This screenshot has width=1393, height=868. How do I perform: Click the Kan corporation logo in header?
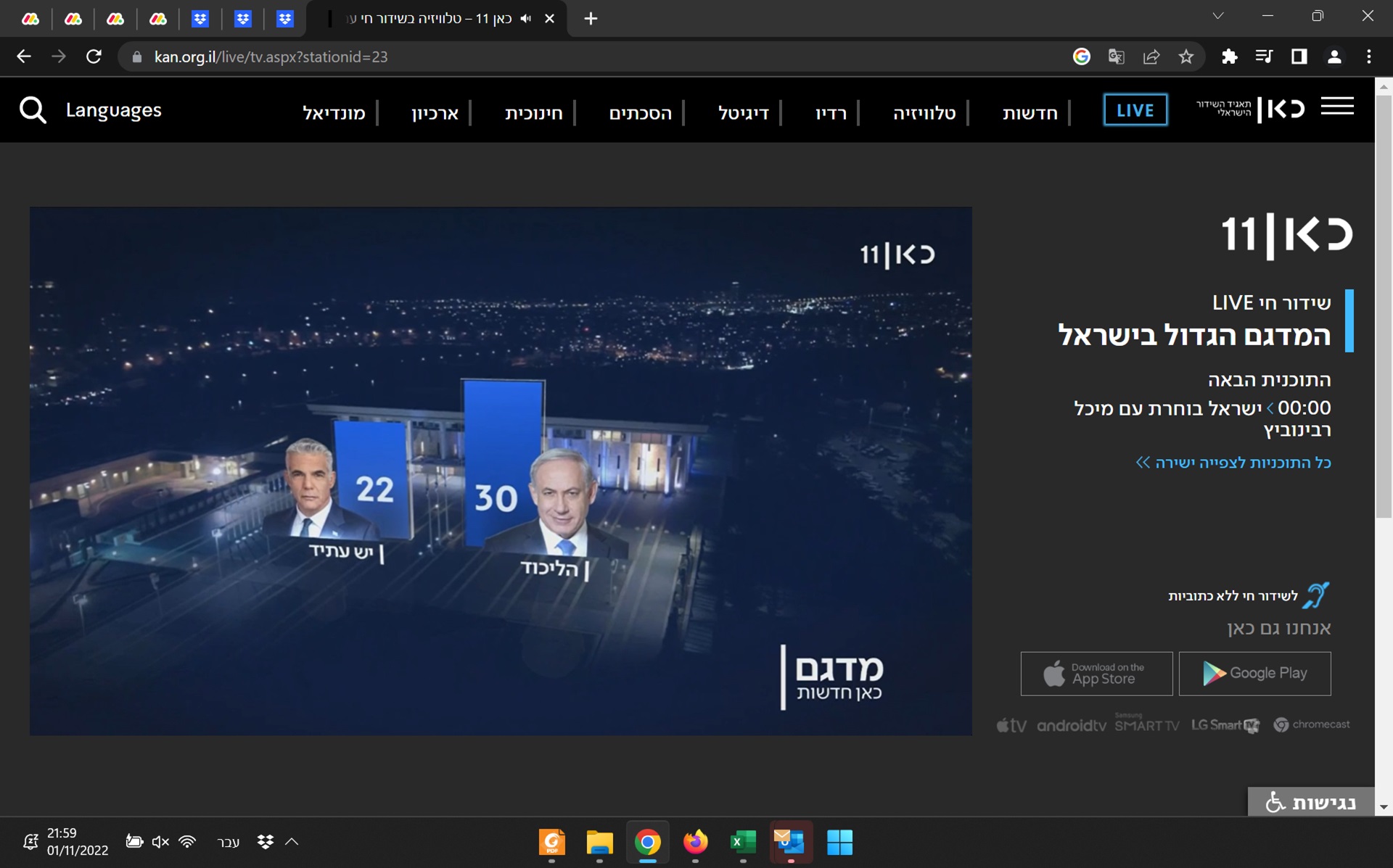tap(1251, 109)
